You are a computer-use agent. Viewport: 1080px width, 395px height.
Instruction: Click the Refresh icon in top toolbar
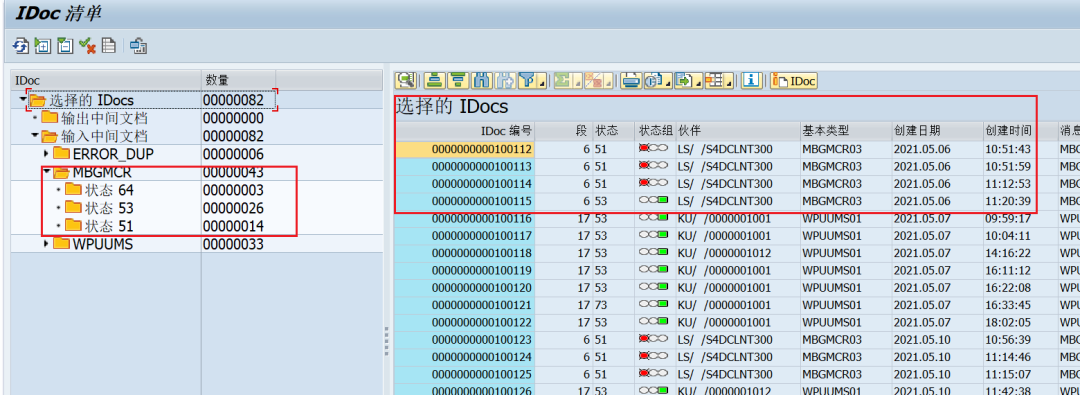[x=20, y=46]
